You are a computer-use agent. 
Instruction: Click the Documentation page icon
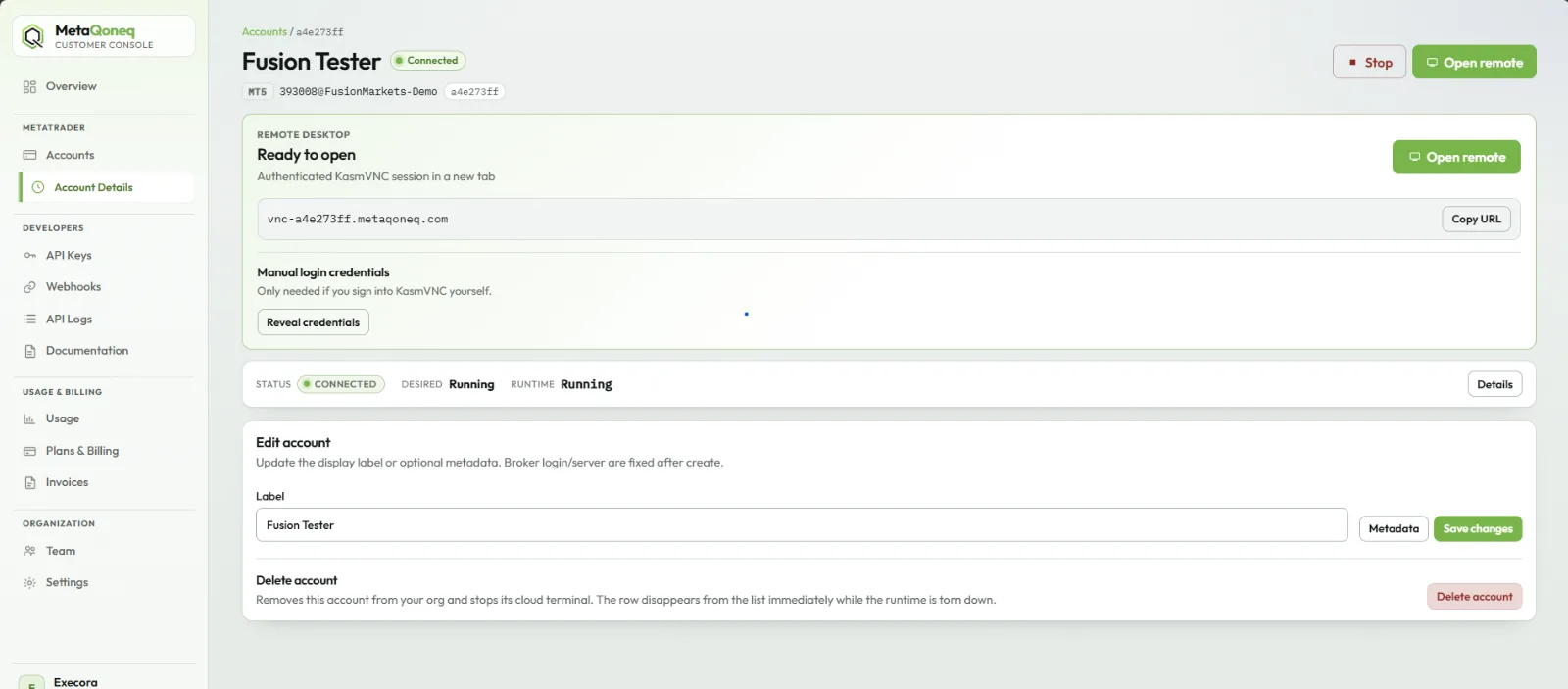[x=29, y=351]
